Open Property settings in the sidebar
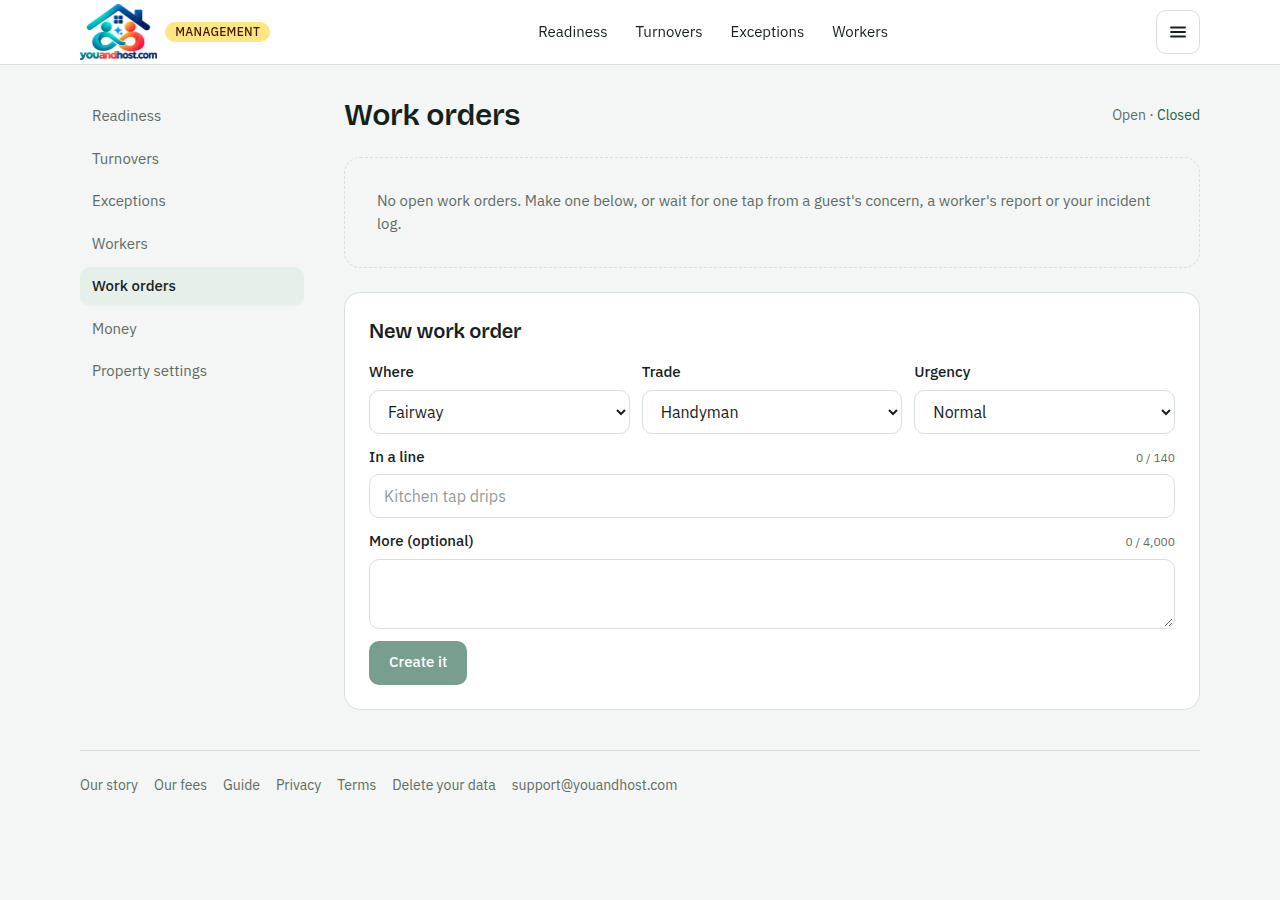This screenshot has height=900, width=1280. click(x=192, y=371)
